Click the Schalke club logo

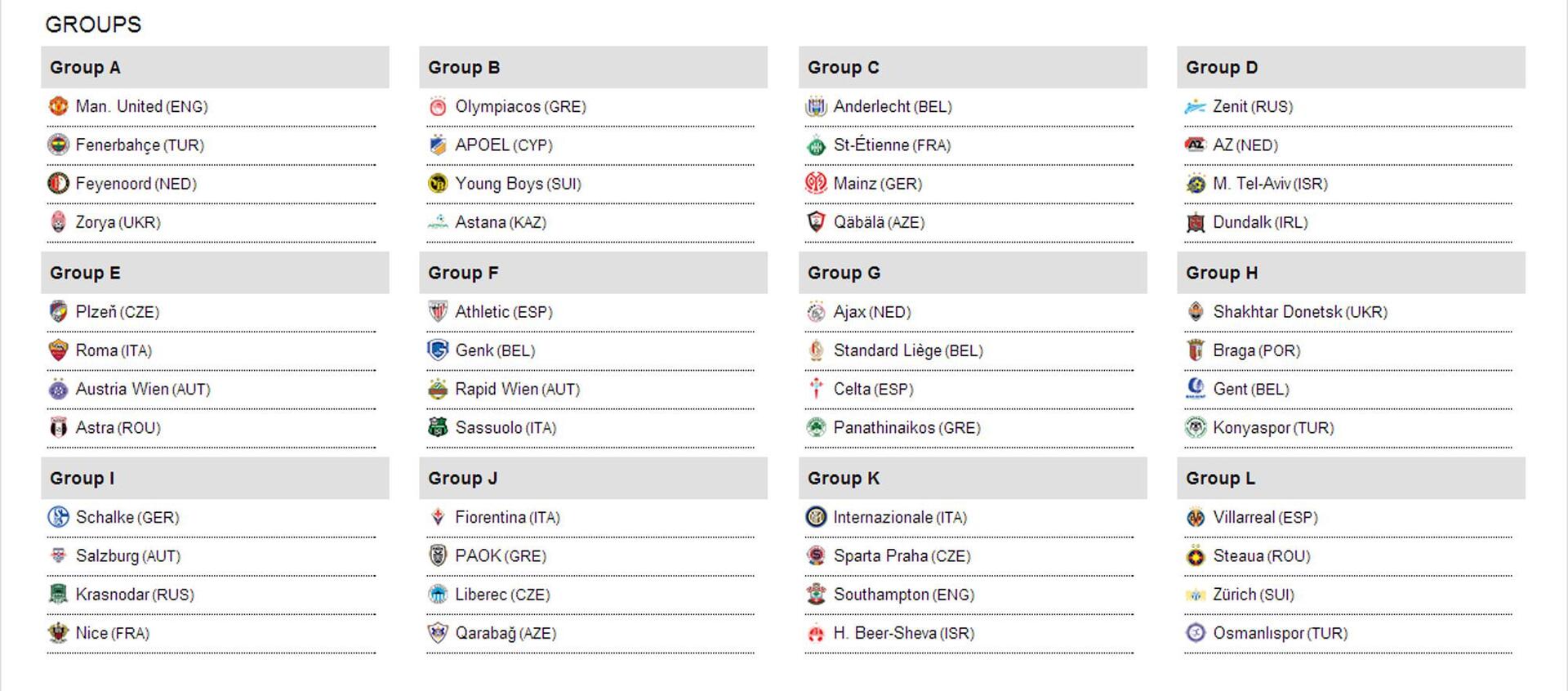(x=58, y=517)
